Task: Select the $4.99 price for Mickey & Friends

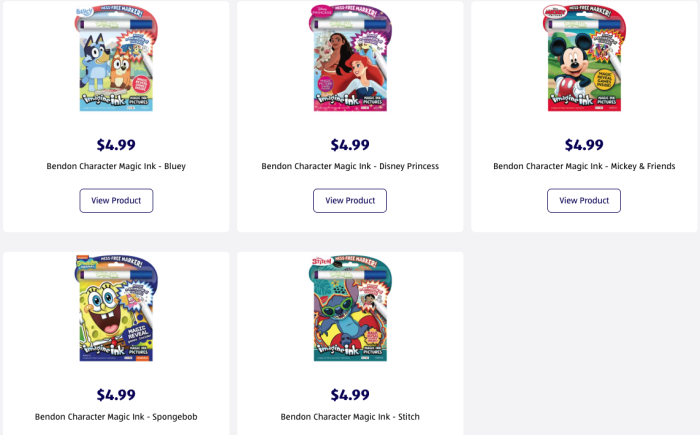Action: tap(584, 145)
